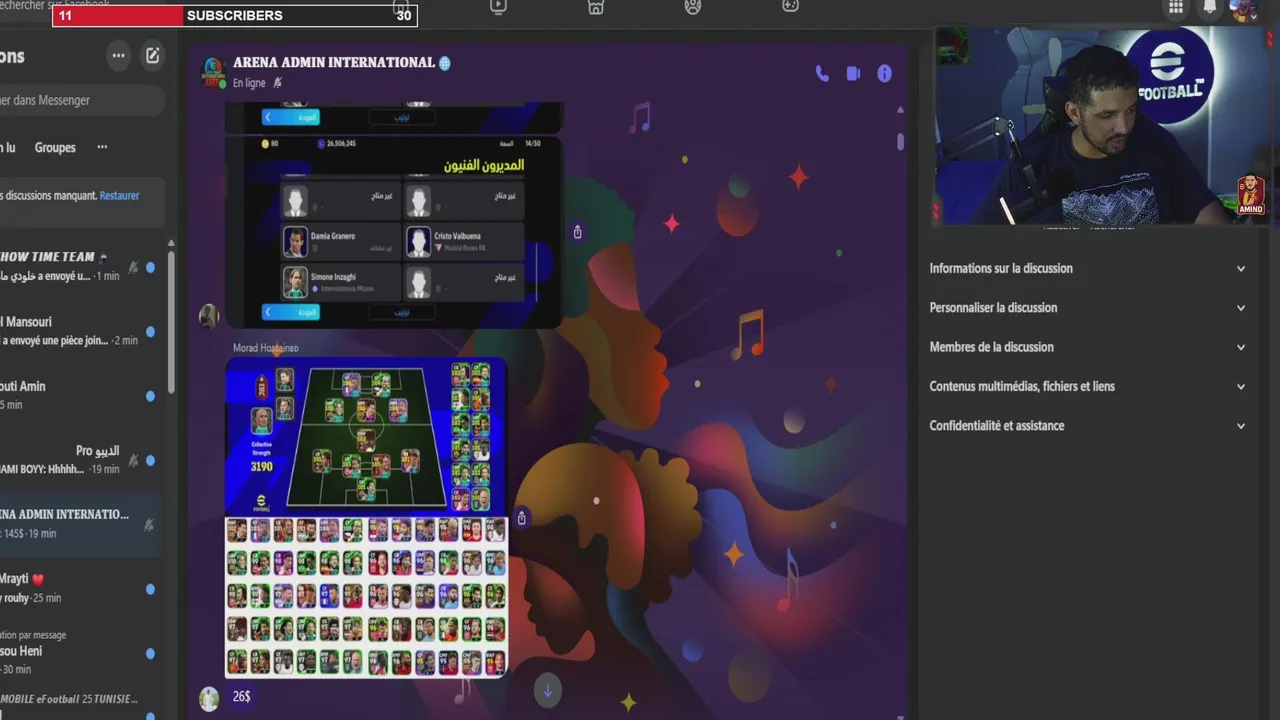
Task: Open the Messenger options three-dot menu
Action: tap(119, 56)
